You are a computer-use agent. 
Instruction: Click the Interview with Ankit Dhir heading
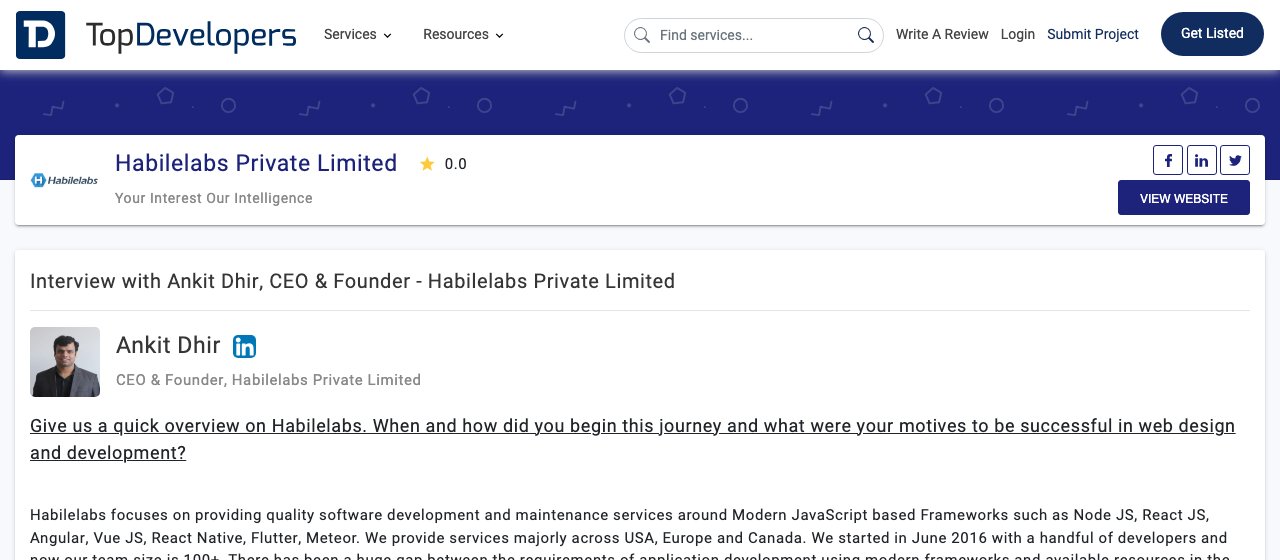[352, 281]
